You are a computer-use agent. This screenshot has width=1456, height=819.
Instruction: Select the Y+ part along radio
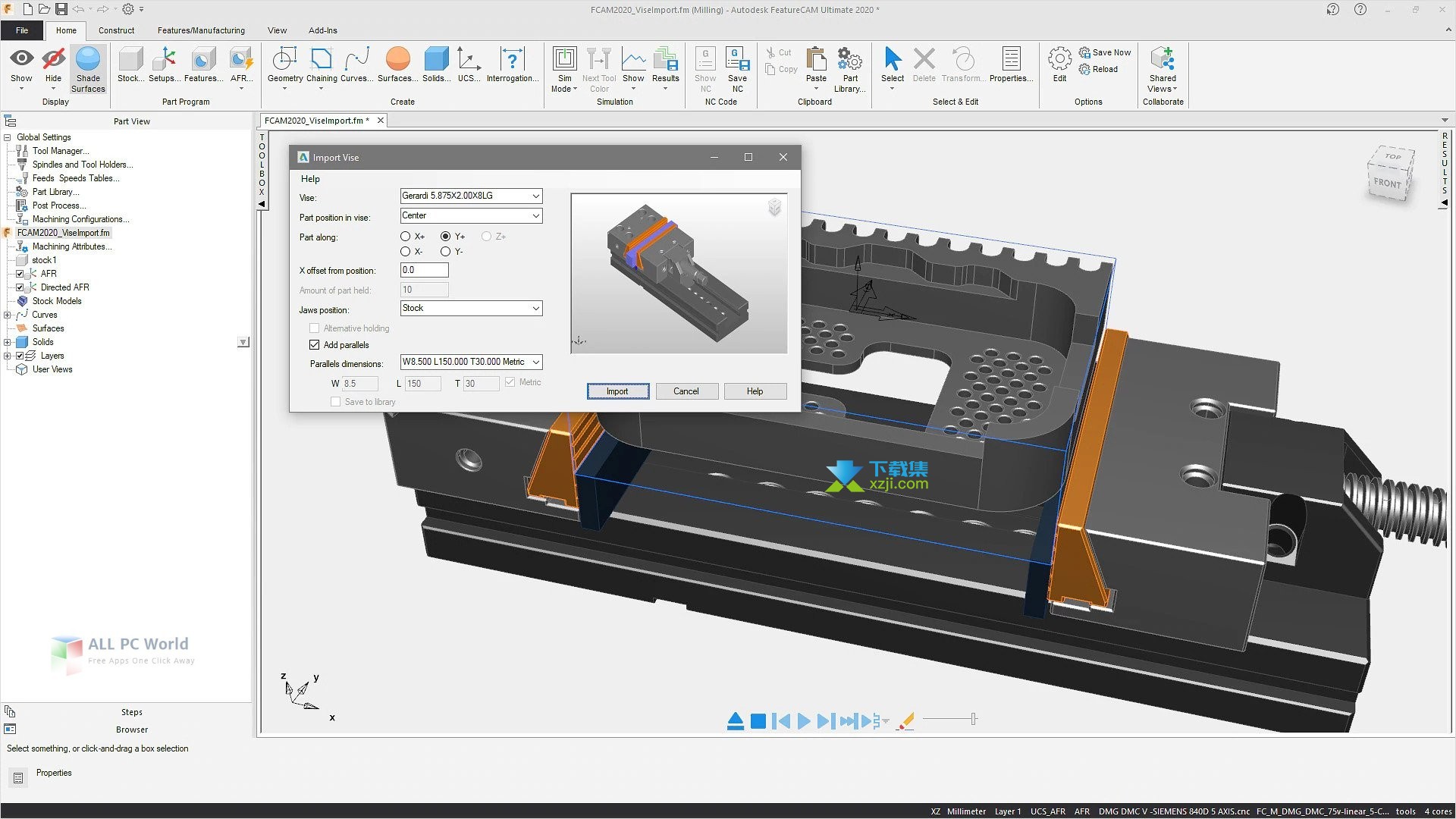tap(446, 237)
